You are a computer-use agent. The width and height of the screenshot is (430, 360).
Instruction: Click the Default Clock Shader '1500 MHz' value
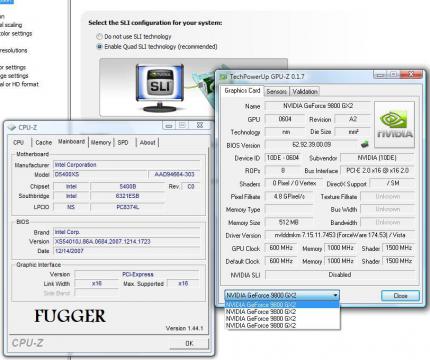[x=399, y=261]
